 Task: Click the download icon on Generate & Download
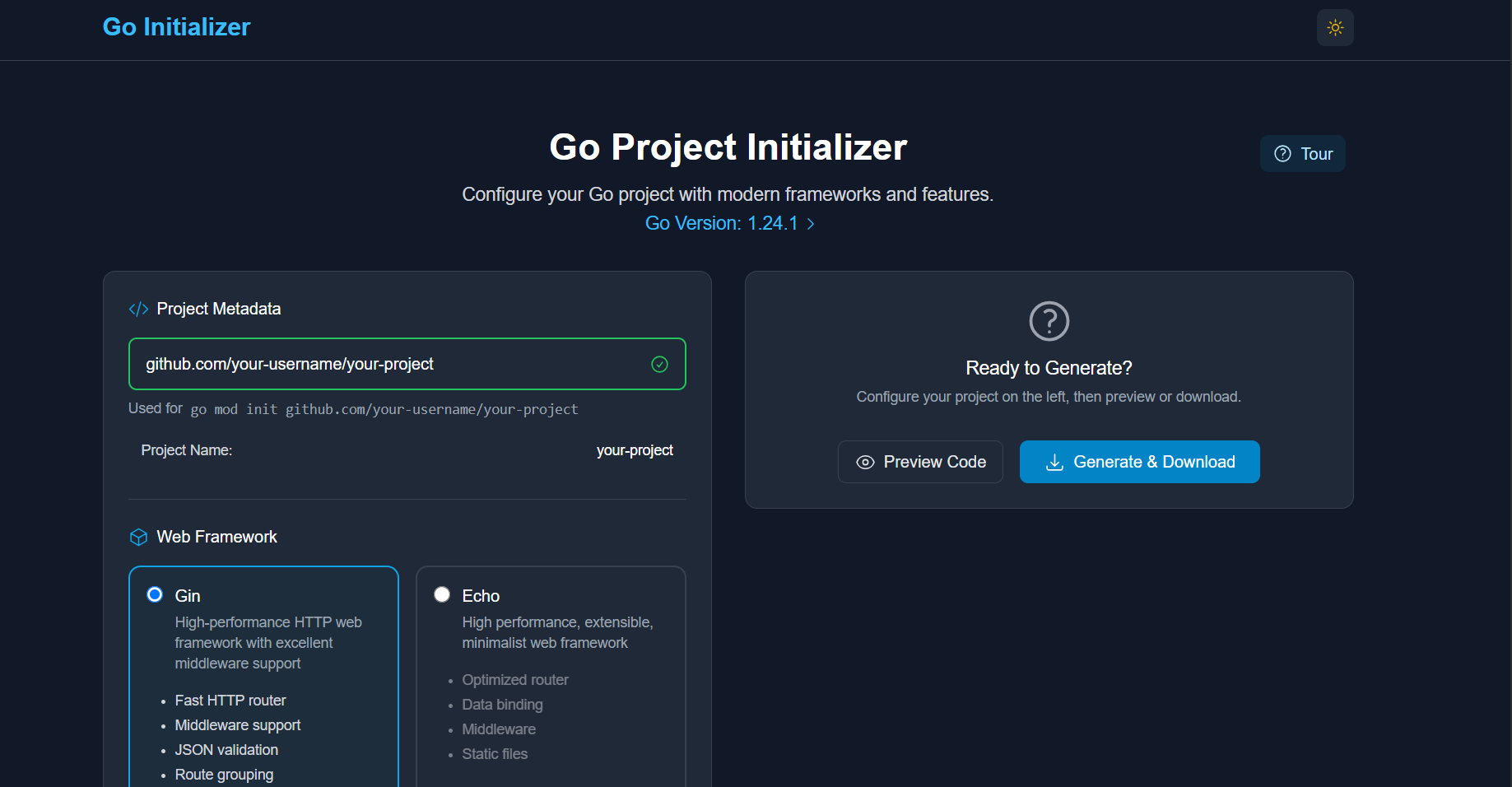[1054, 462]
